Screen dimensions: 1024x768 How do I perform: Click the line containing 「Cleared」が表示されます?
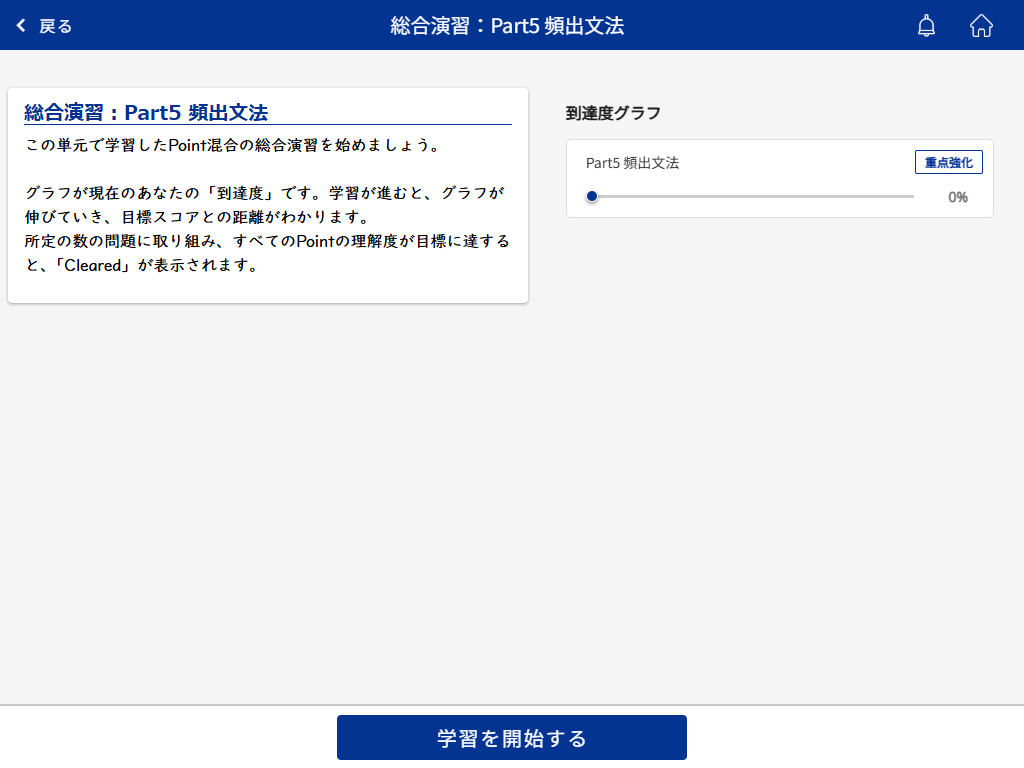coord(142,266)
